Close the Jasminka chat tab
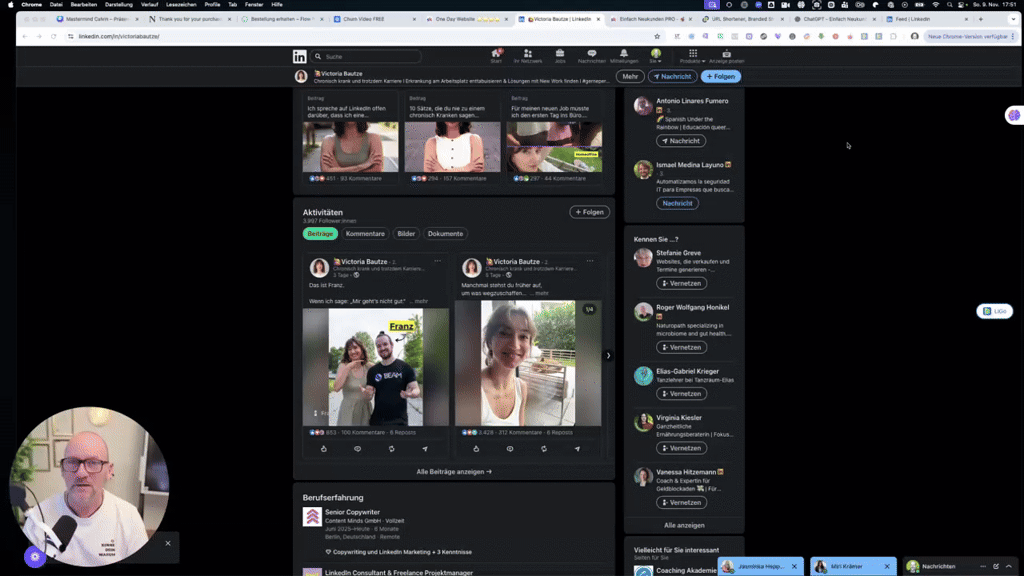Viewport: 1024px width, 576px height. 794,566
